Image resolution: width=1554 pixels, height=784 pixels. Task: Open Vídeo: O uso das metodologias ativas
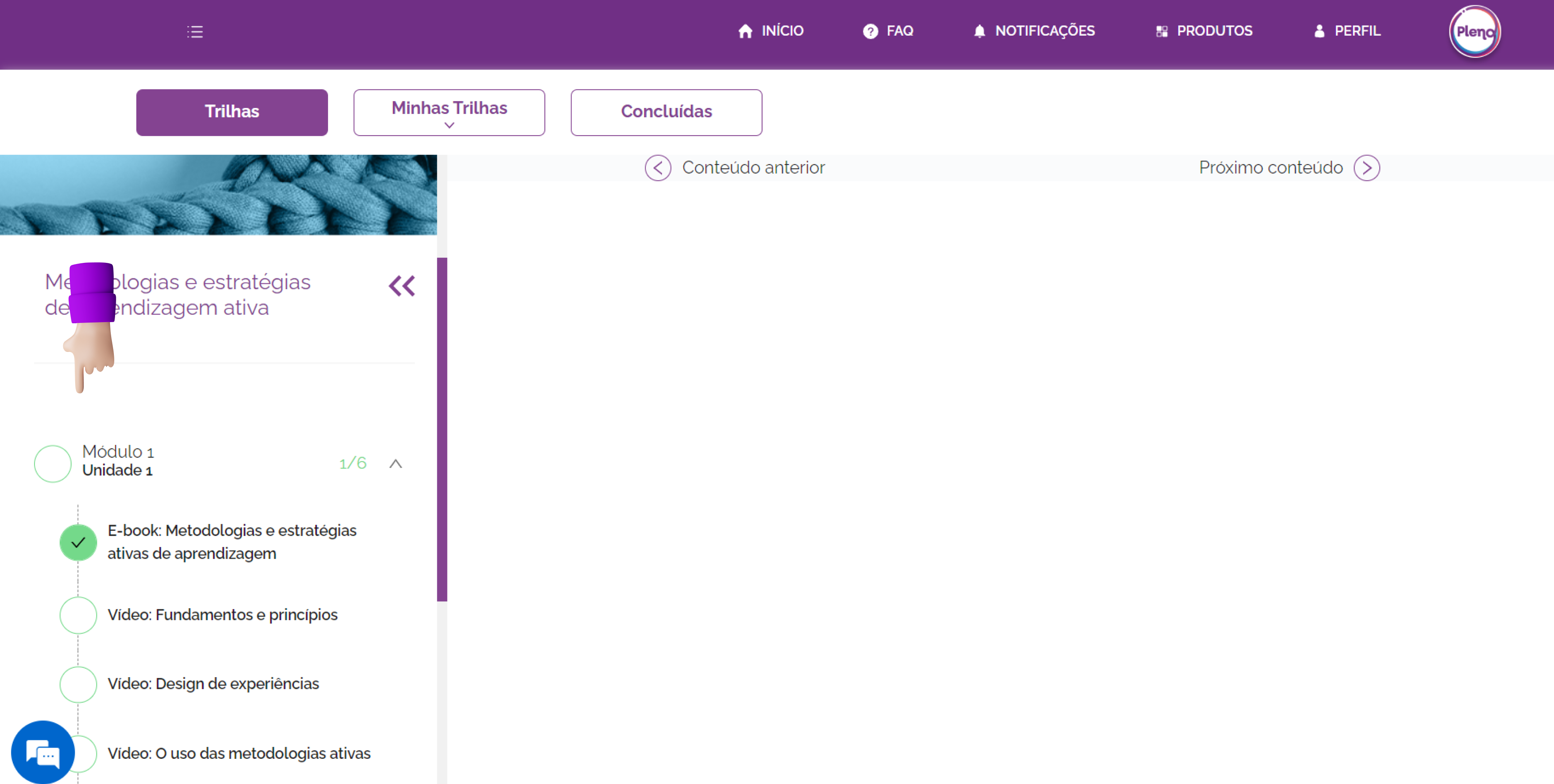(x=239, y=753)
